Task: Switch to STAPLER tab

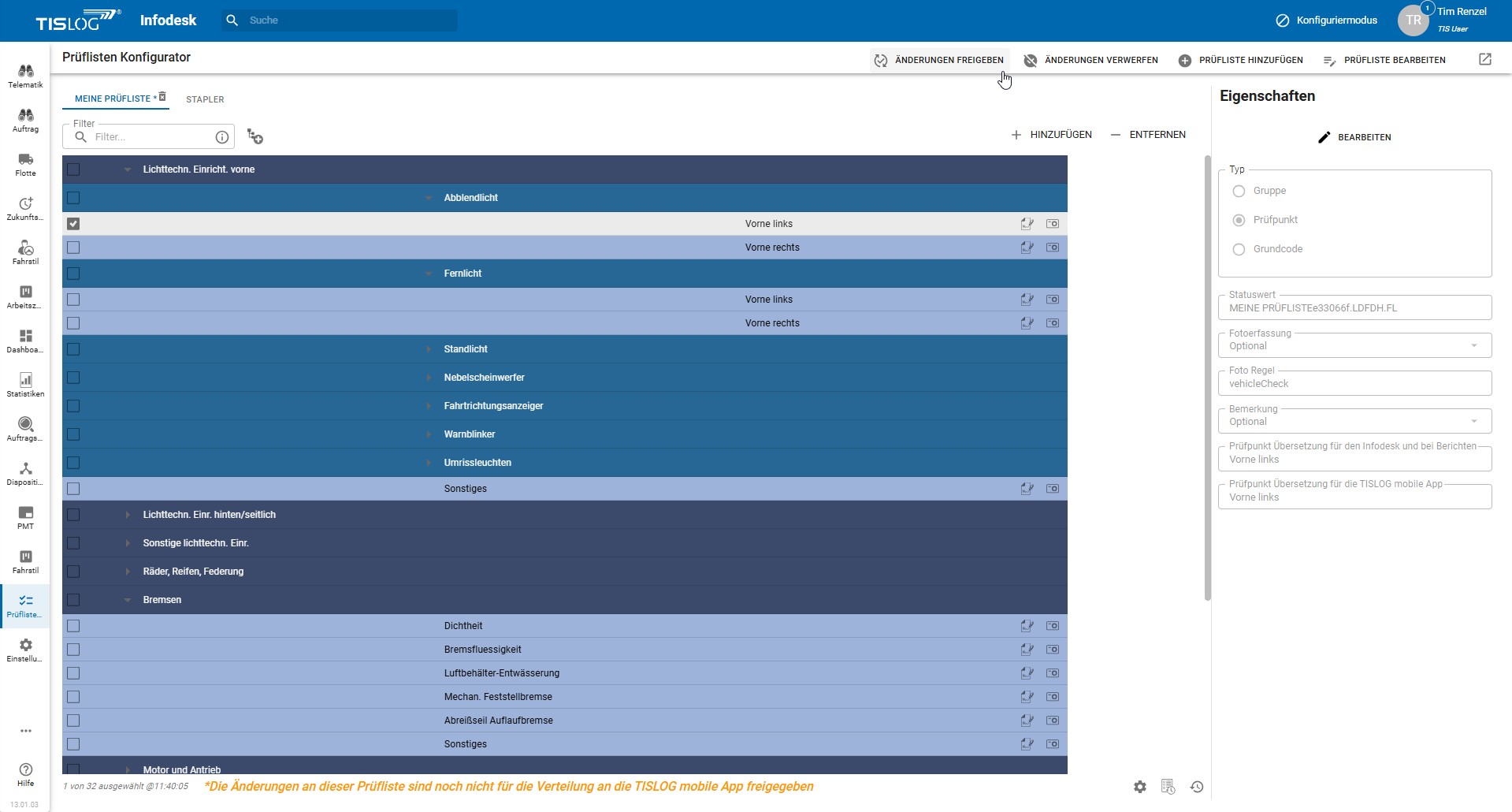Action: tap(205, 99)
